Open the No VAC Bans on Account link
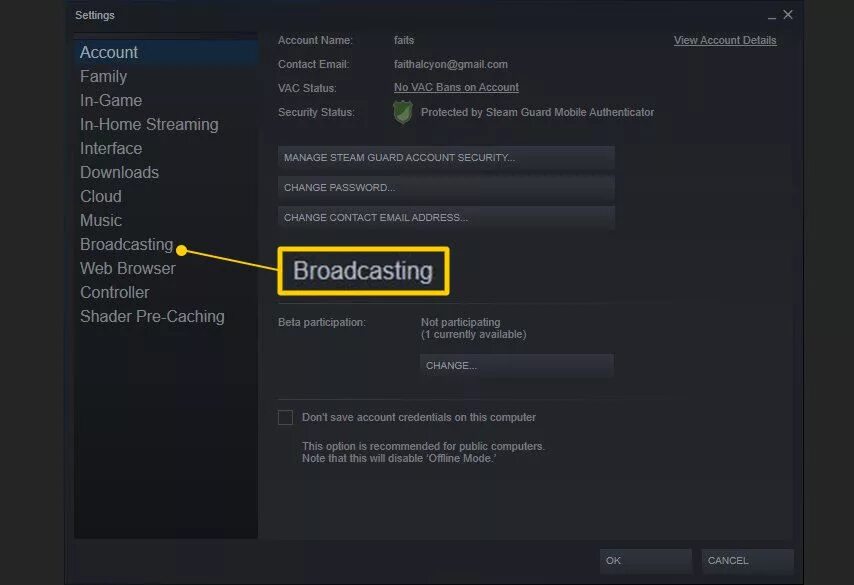Screen dimensions: 854x585 [456, 87]
